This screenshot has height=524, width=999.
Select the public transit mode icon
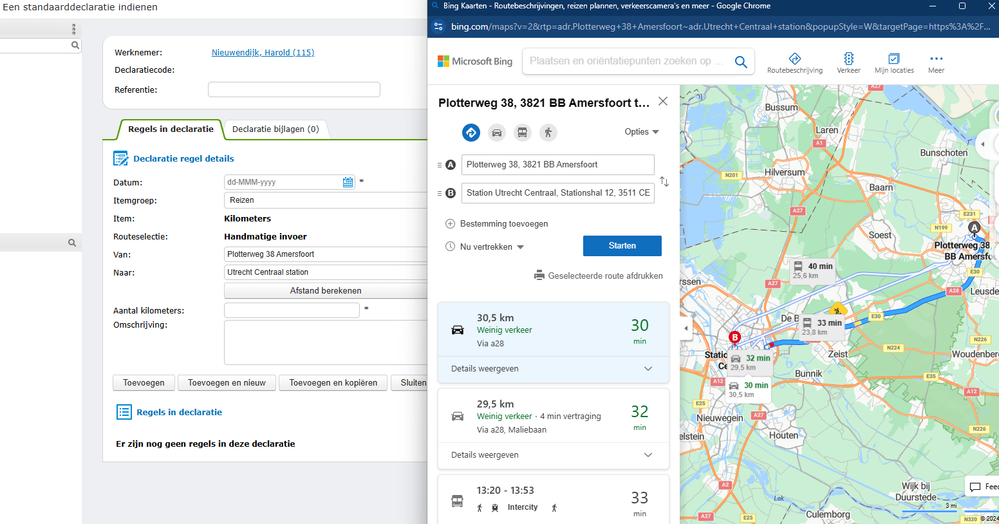(x=522, y=132)
